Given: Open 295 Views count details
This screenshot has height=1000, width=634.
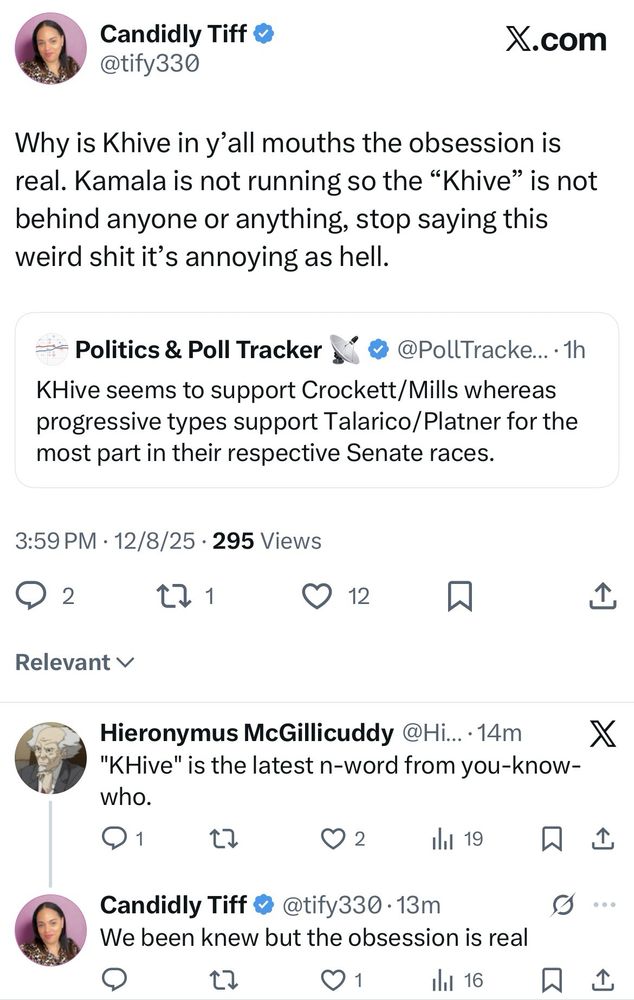Looking at the screenshot, I should click(267, 541).
